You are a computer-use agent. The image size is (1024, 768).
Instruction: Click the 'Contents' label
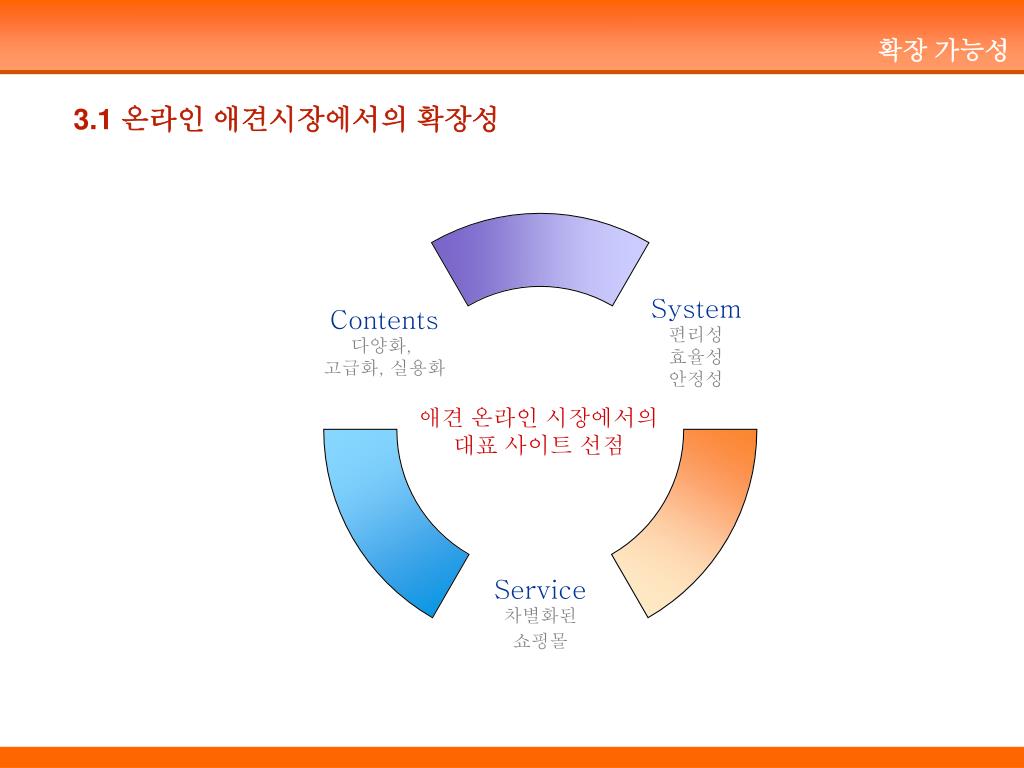(384, 320)
